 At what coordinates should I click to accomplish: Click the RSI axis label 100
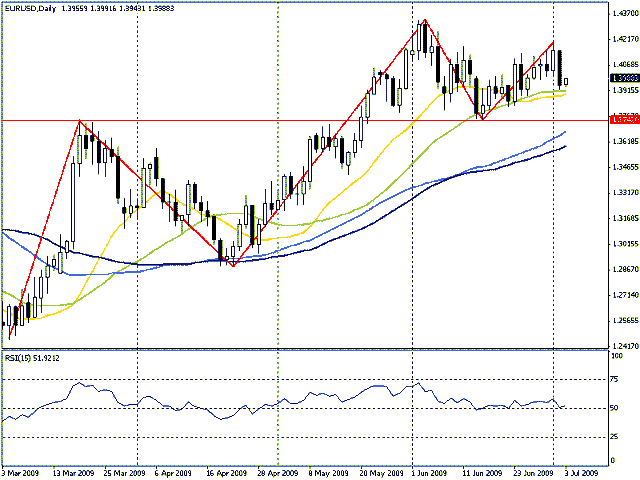coord(617,356)
